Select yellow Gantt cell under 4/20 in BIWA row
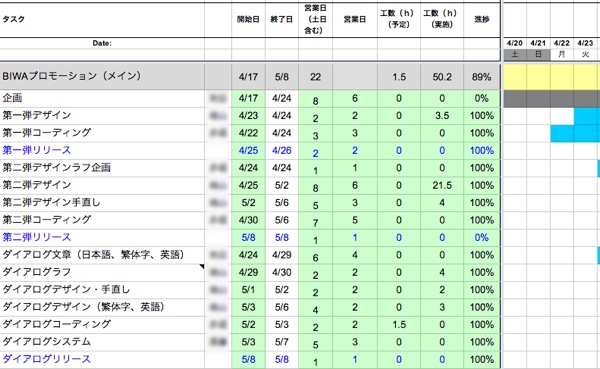The image size is (600, 369). click(x=515, y=77)
